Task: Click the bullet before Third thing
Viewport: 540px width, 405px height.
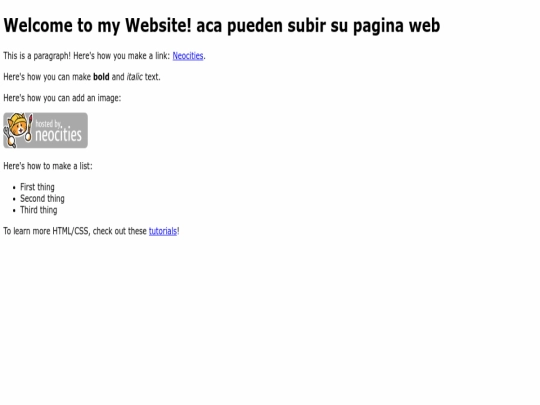Action: (x=14, y=211)
